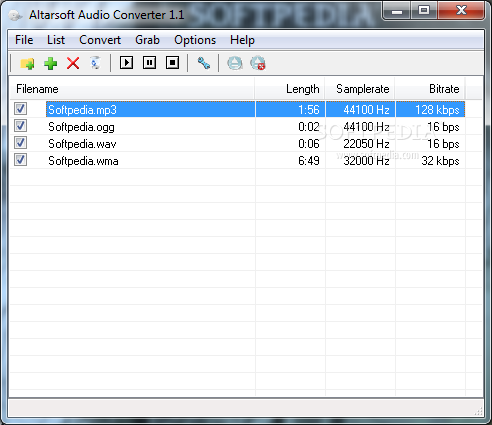492x425 pixels.
Task: Minimize the Altarsoft Audio Converter window
Action: [397, 10]
